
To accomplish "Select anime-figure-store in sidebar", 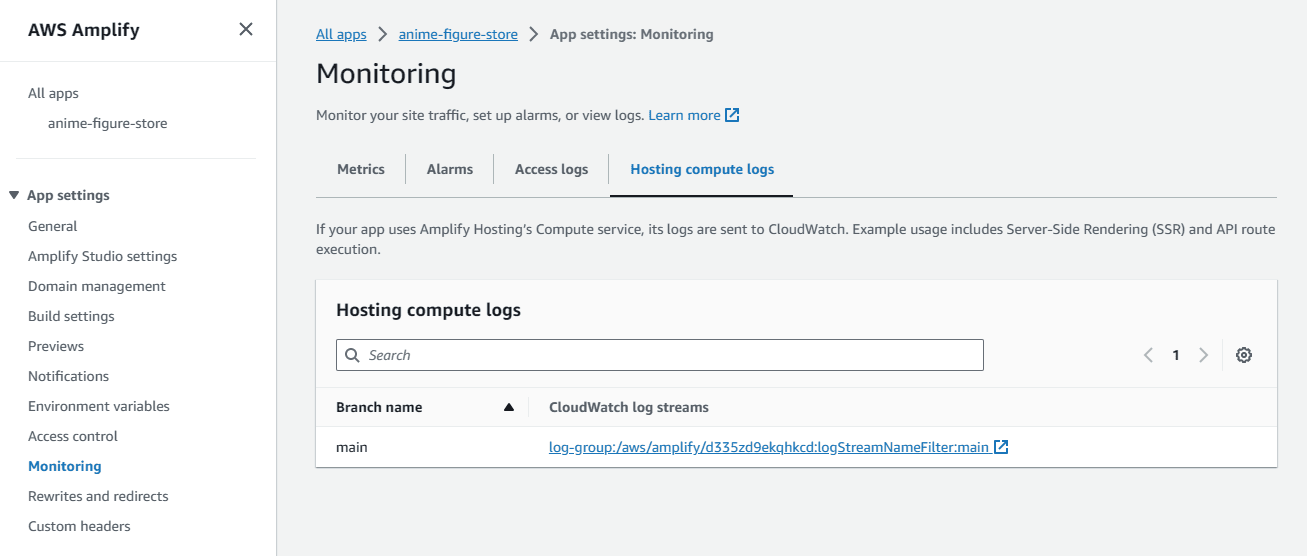I will click(108, 123).
